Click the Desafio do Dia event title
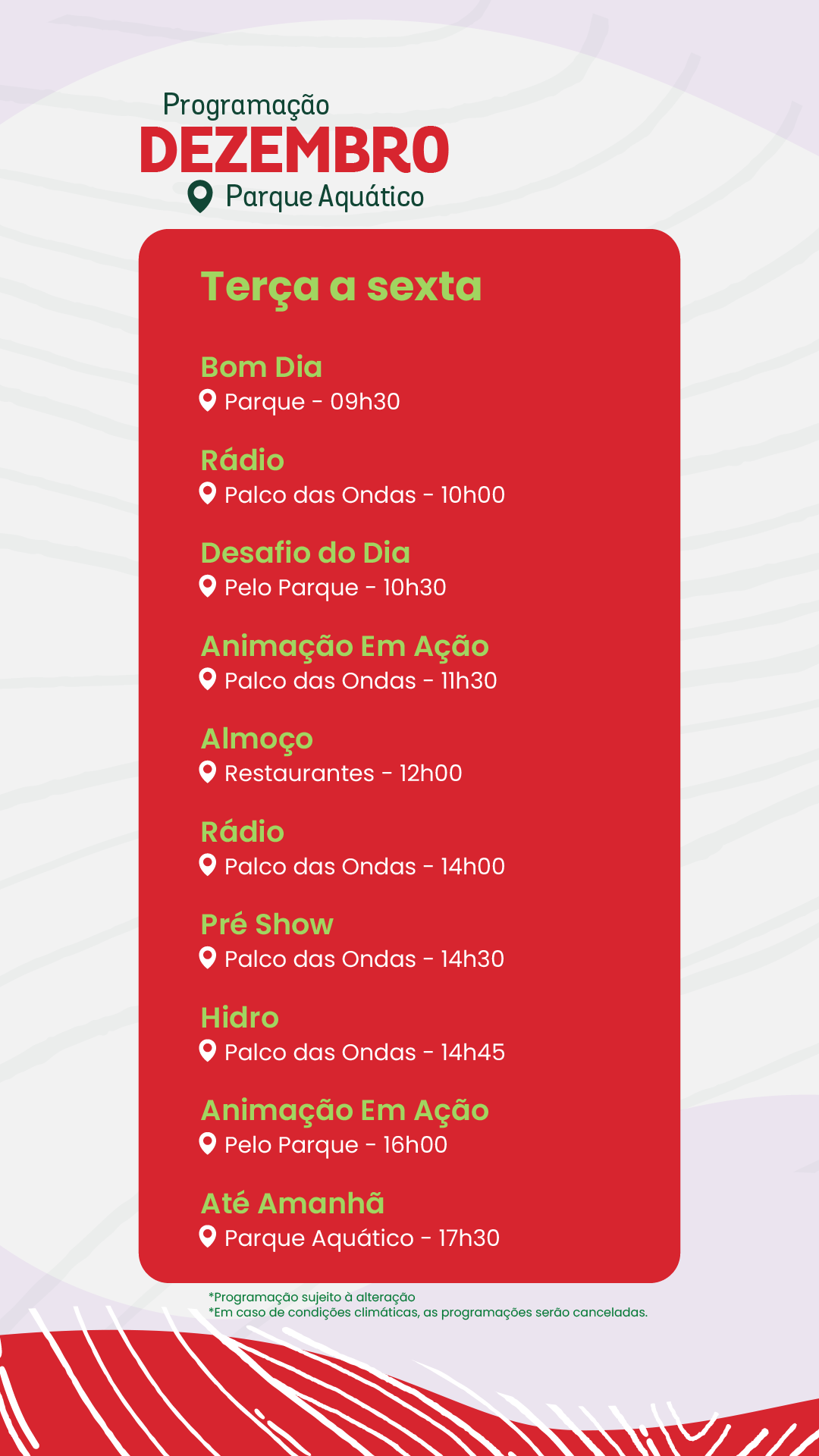This screenshot has height=1456, width=819. point(306,553)
